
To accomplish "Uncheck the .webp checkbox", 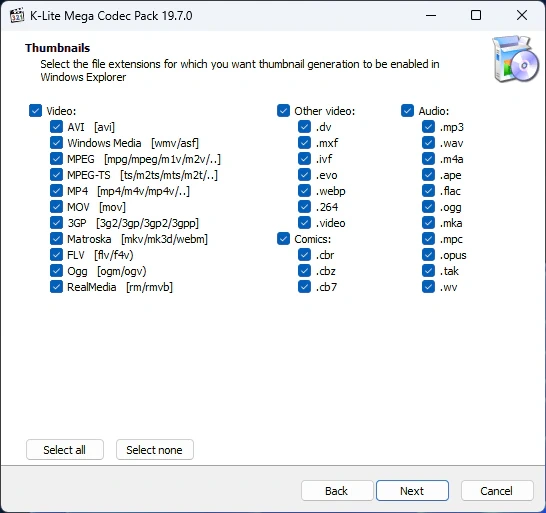I will pos(304,191).
